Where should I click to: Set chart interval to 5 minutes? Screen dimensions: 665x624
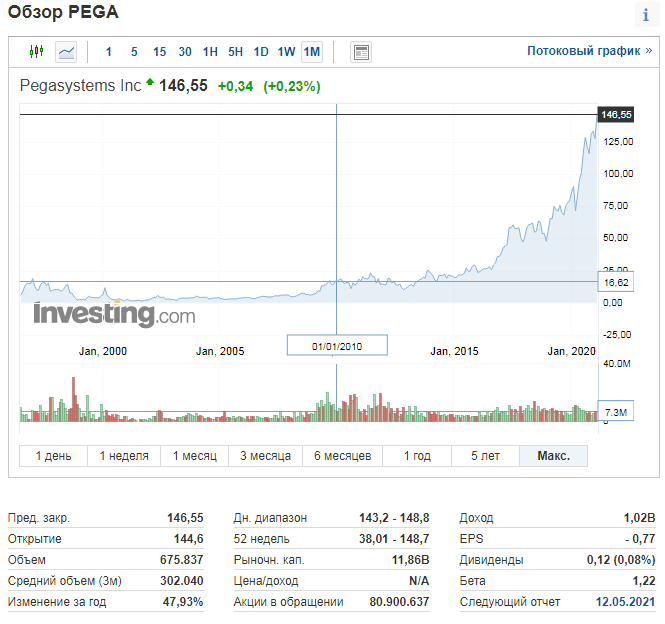click(134, 52)
